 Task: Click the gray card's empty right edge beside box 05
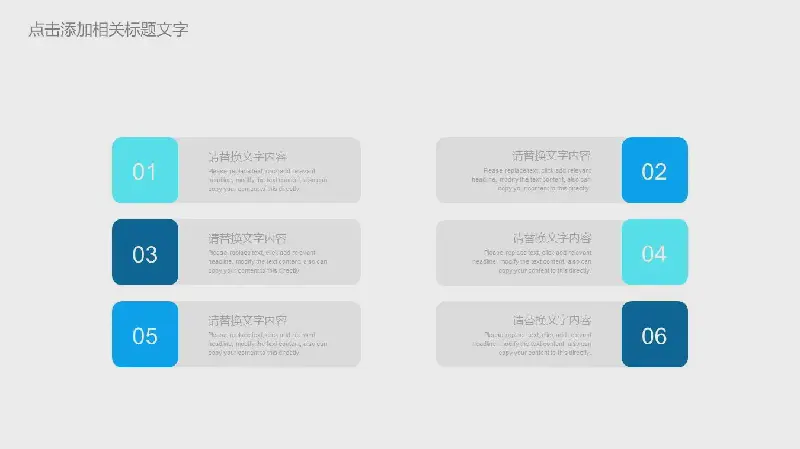346,335
